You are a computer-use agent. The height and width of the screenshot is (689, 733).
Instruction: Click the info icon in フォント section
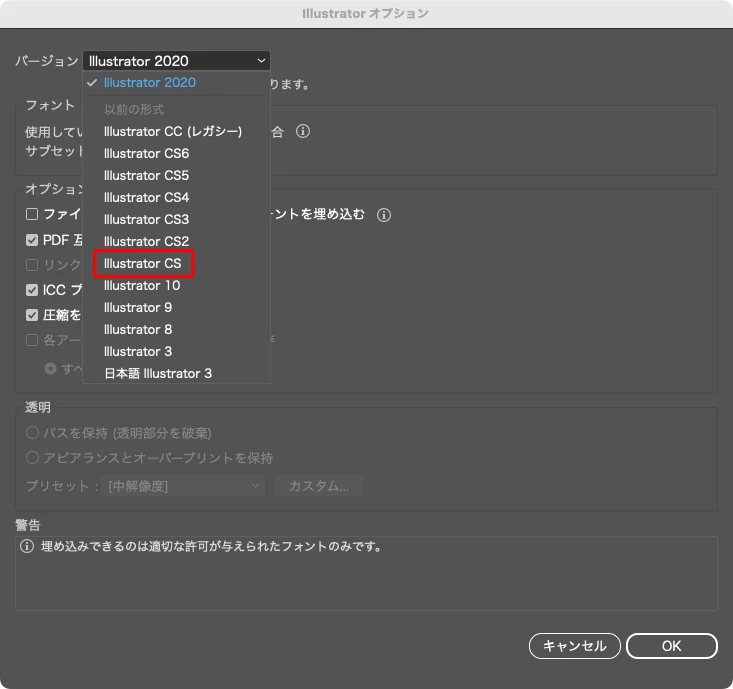click(x=303, y=131)
